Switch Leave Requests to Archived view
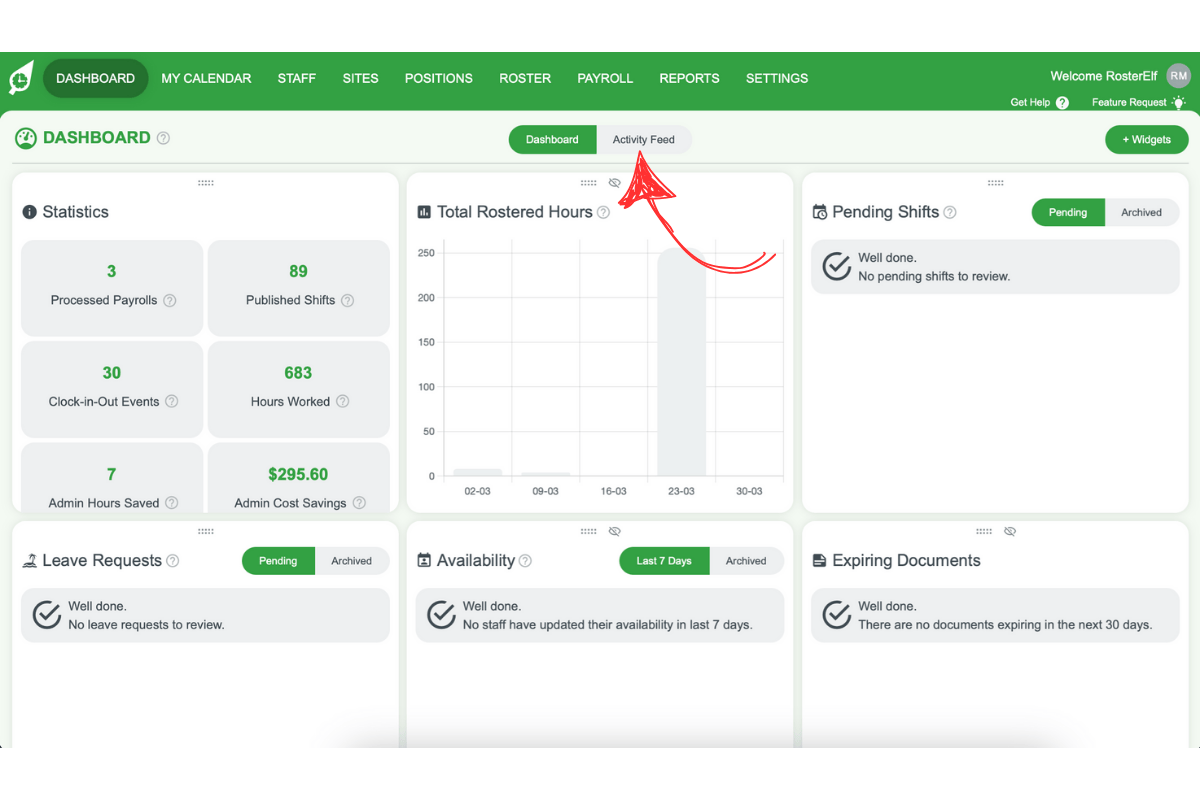1200x800 pixels. [352, 561]
